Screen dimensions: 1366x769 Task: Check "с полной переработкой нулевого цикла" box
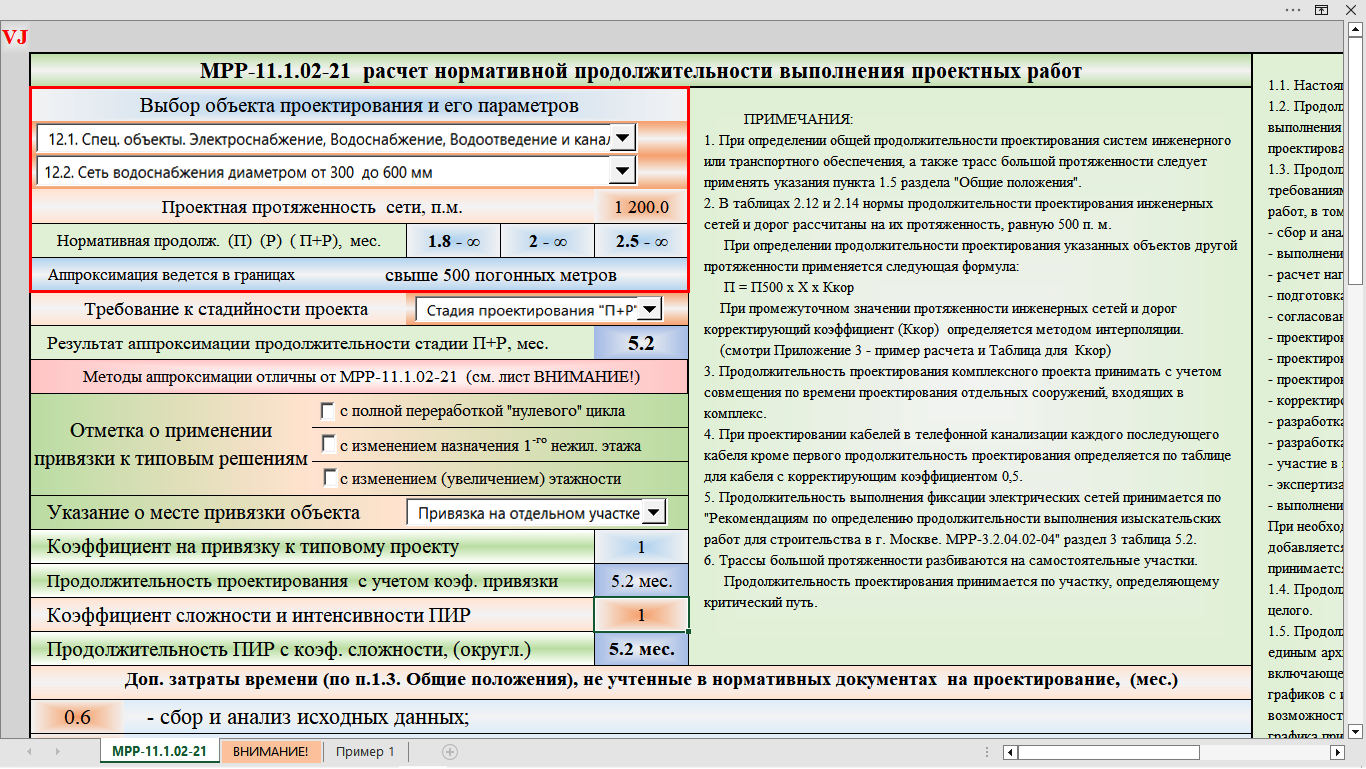point(327,410)
